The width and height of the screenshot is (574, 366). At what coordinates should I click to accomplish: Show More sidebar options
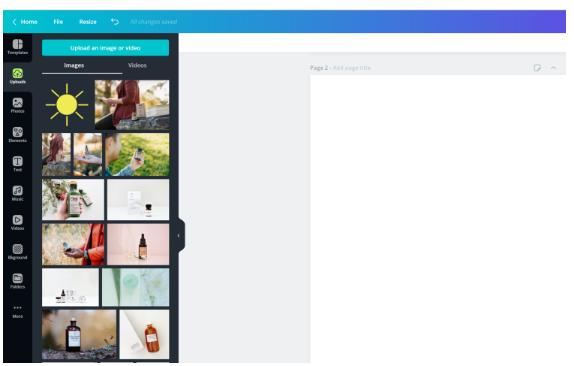point(17,311)
